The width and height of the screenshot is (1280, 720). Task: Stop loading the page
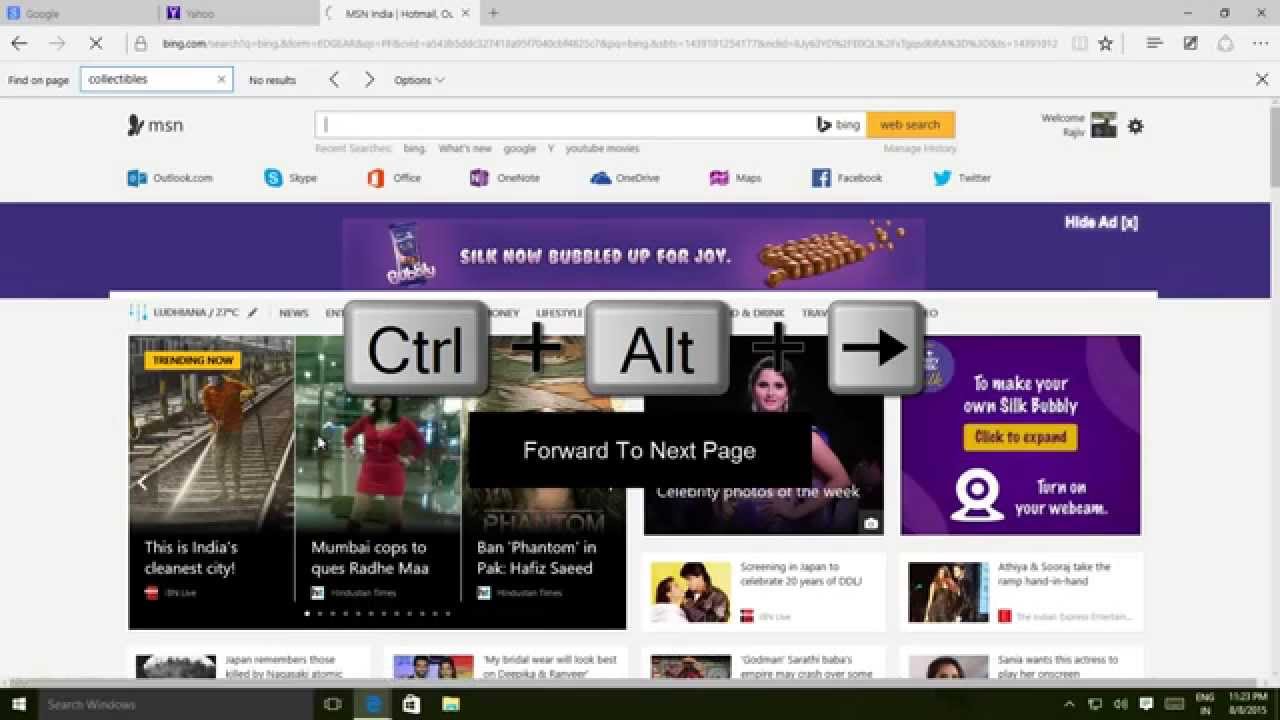[x=96, y=43]
